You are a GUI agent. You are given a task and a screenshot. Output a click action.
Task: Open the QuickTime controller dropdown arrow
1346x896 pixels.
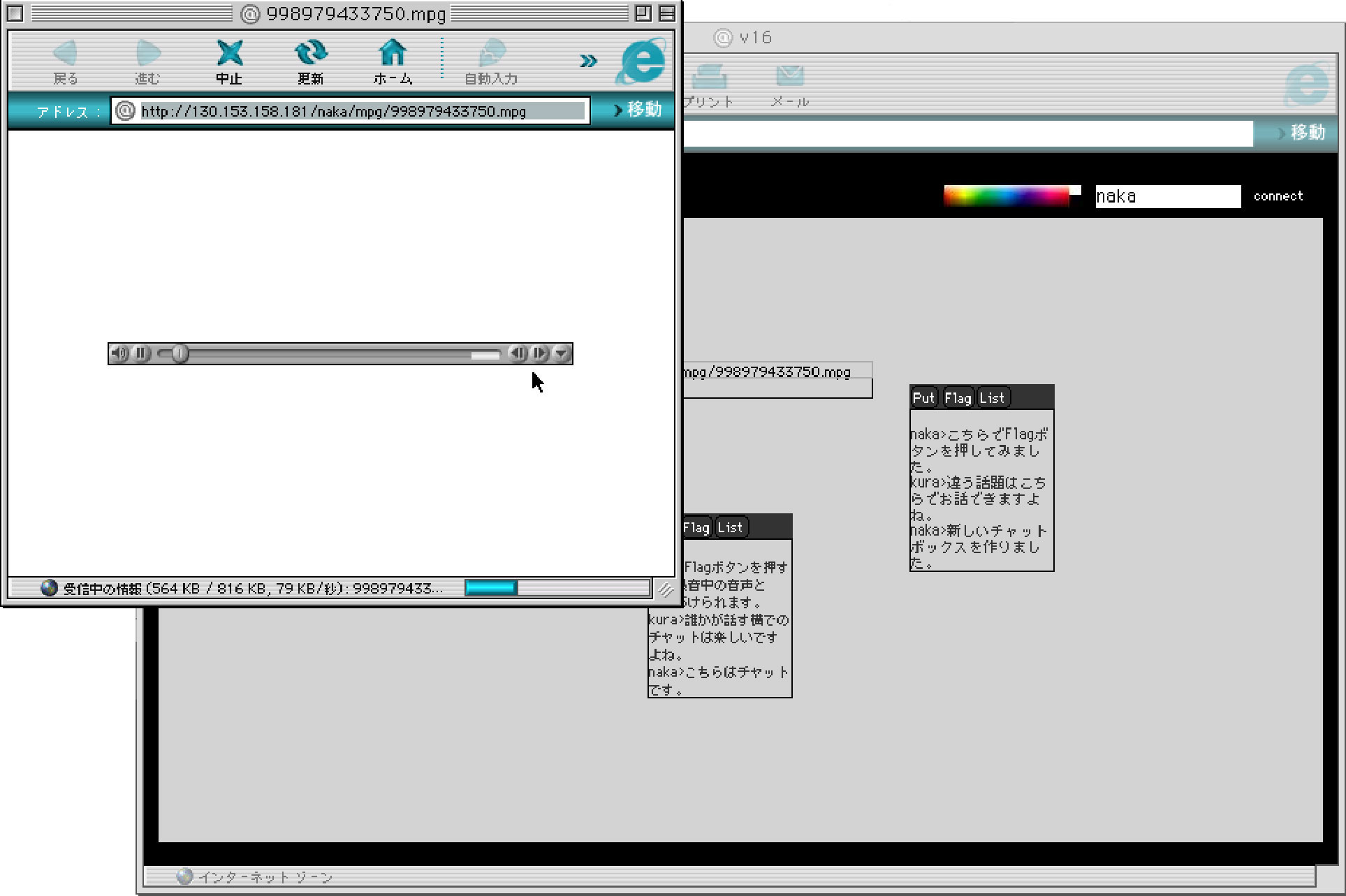[562, 354]
